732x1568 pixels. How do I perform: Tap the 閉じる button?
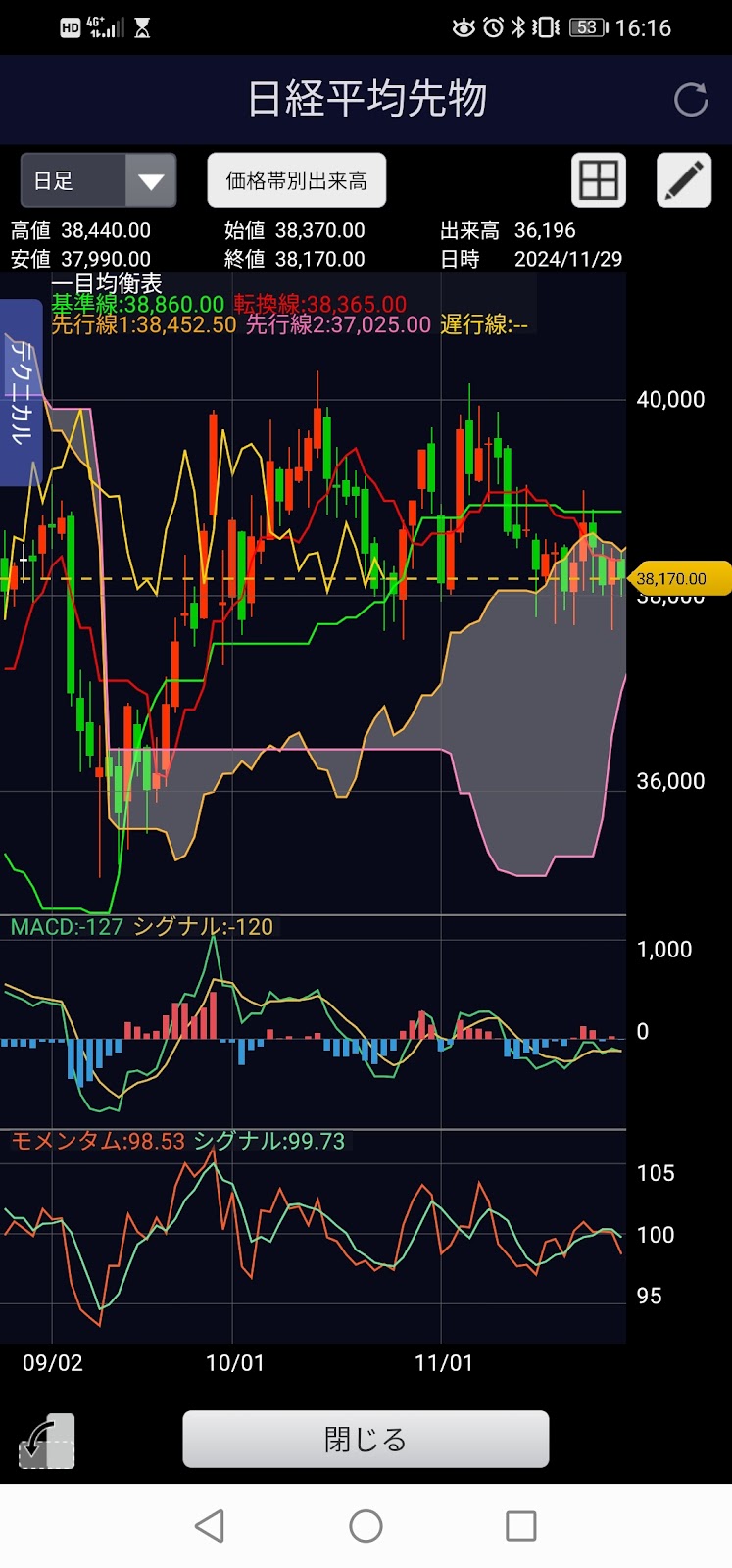[366, 1439]
